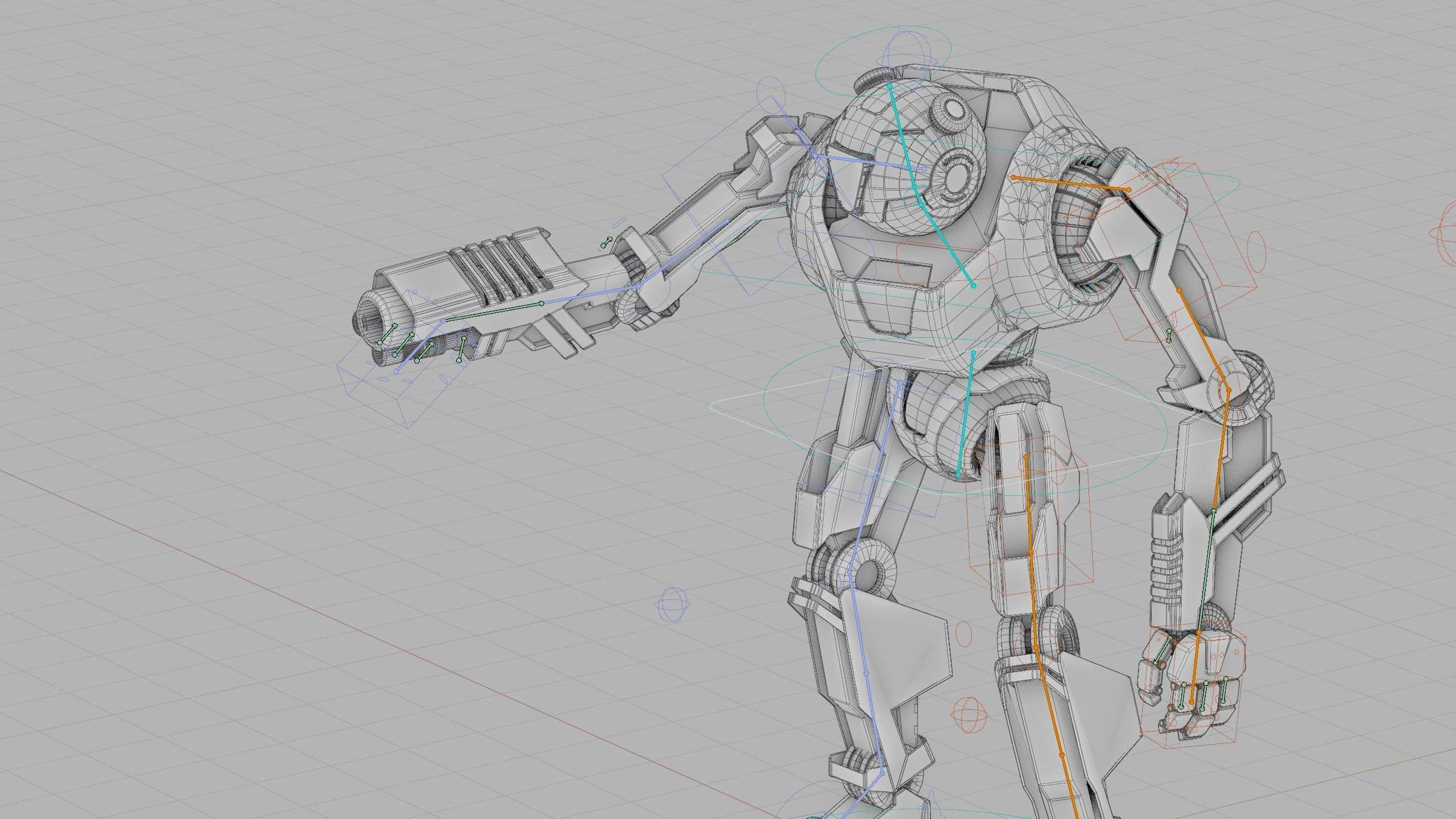This screenshot has width=1456, height=819.
Task: Select the orange shoulder bone at the robot's right shoulder joint
Action: coord(1071,184)
